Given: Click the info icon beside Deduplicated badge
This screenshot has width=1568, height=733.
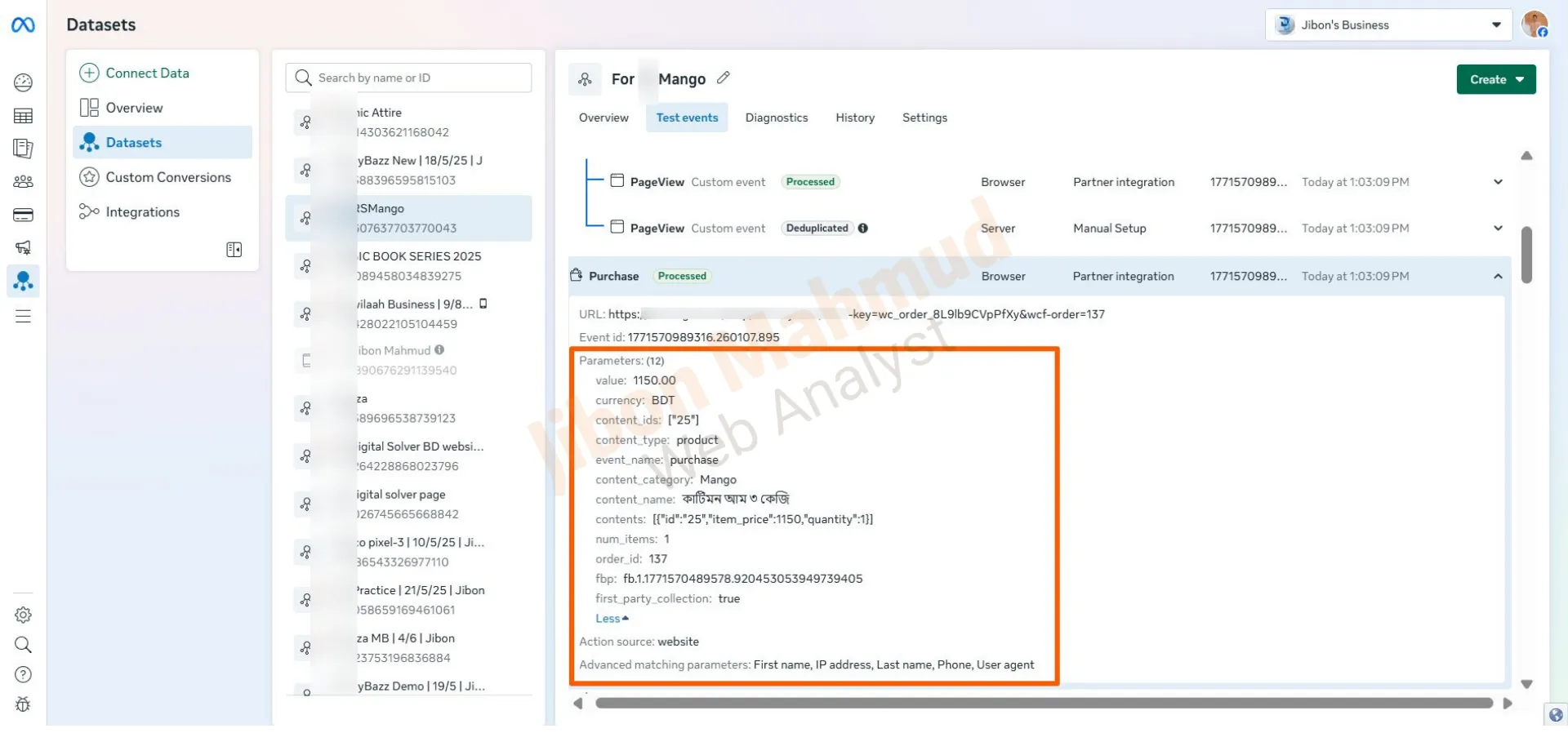Looking at the screenshot, I should tap(863, 229).
